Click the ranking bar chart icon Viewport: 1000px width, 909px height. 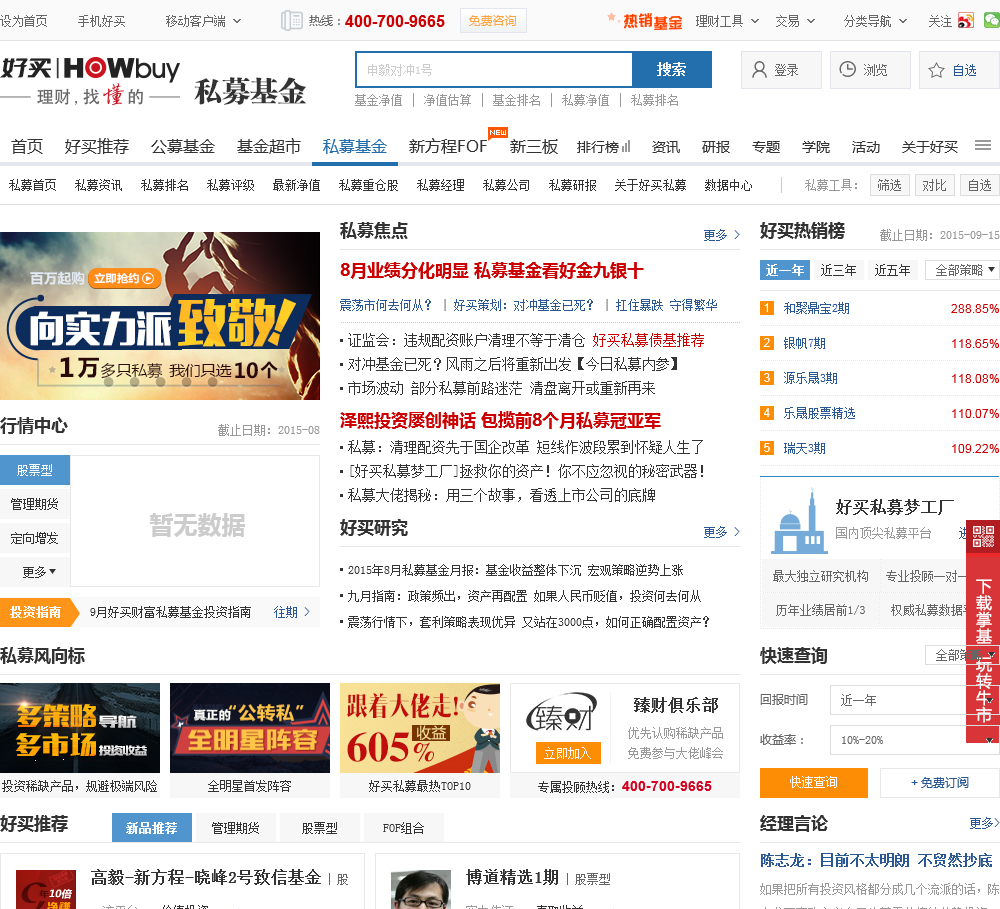click(626, 146)
